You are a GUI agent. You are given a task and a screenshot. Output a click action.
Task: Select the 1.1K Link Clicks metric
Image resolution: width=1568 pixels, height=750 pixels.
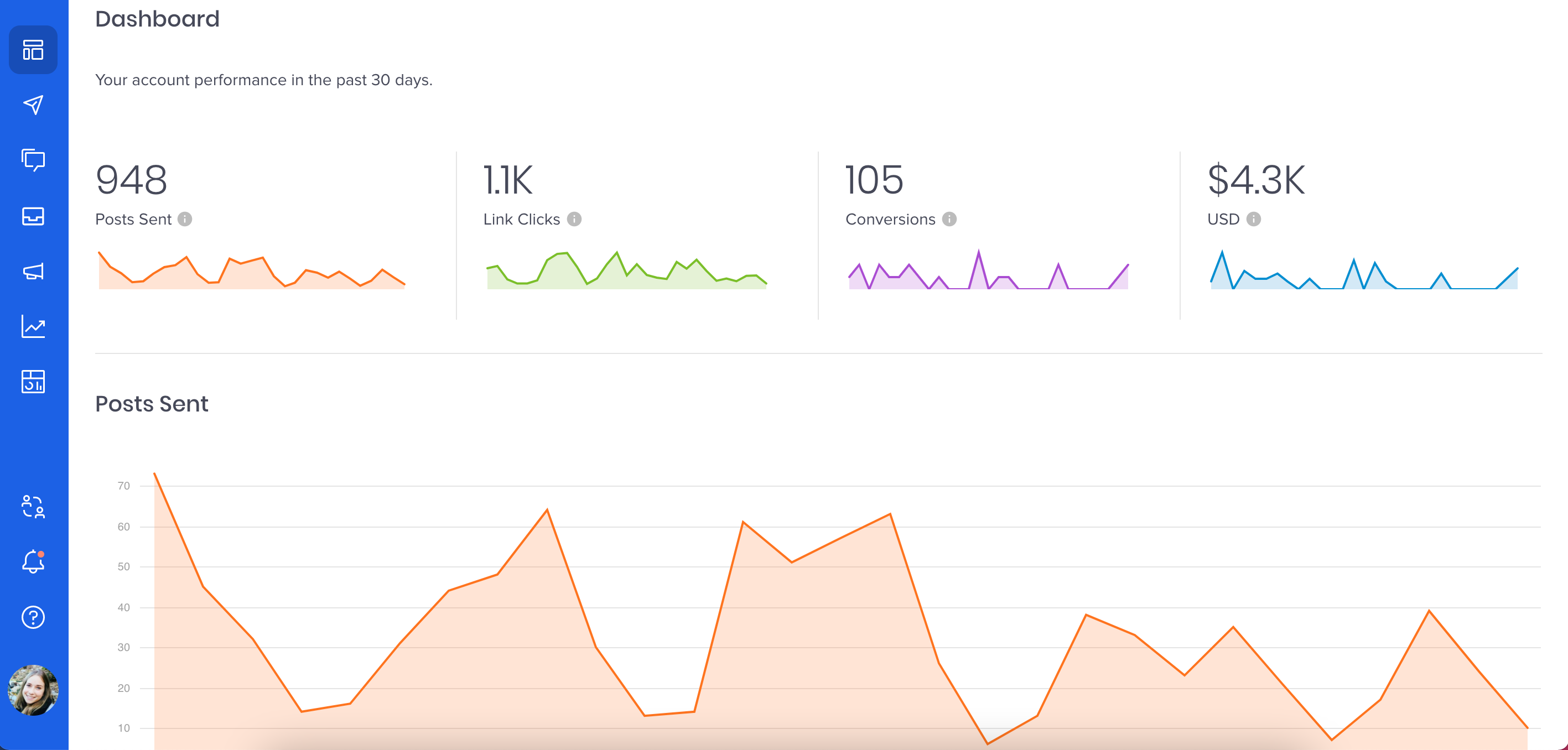click(508, 180)
